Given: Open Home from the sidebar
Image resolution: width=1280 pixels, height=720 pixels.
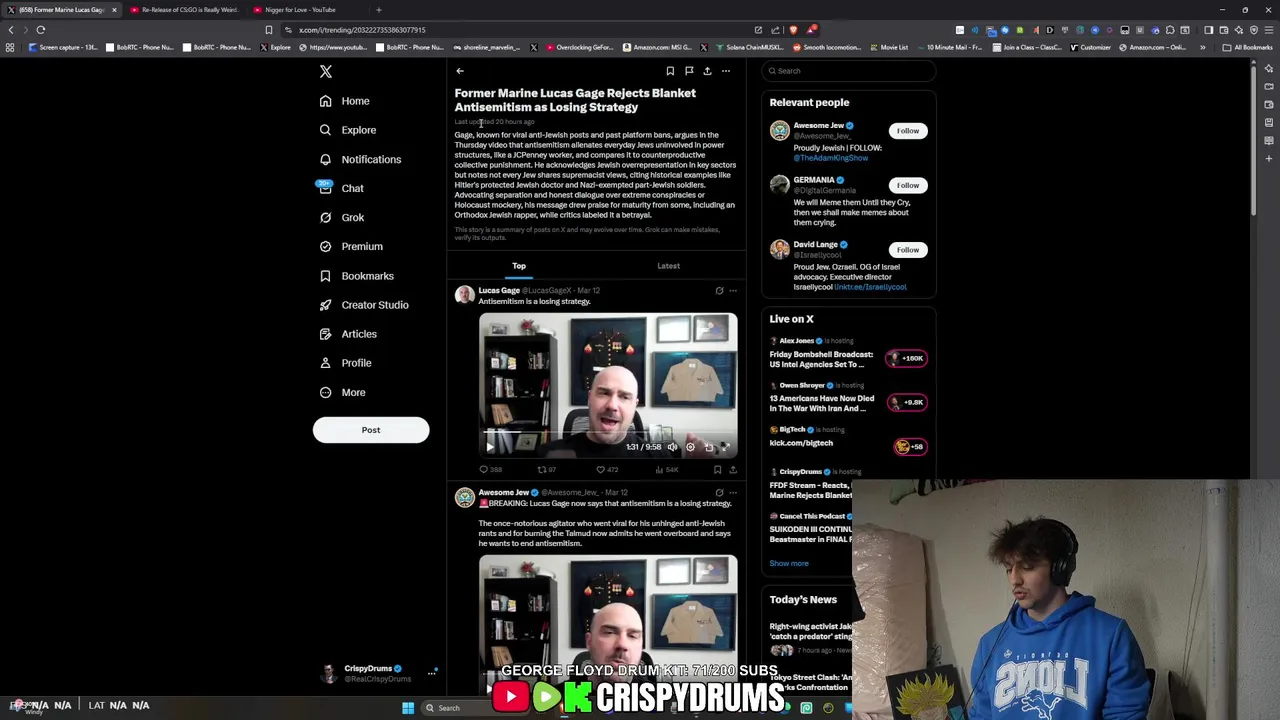Looking at the screenshot, I should (x=344, y=101).
